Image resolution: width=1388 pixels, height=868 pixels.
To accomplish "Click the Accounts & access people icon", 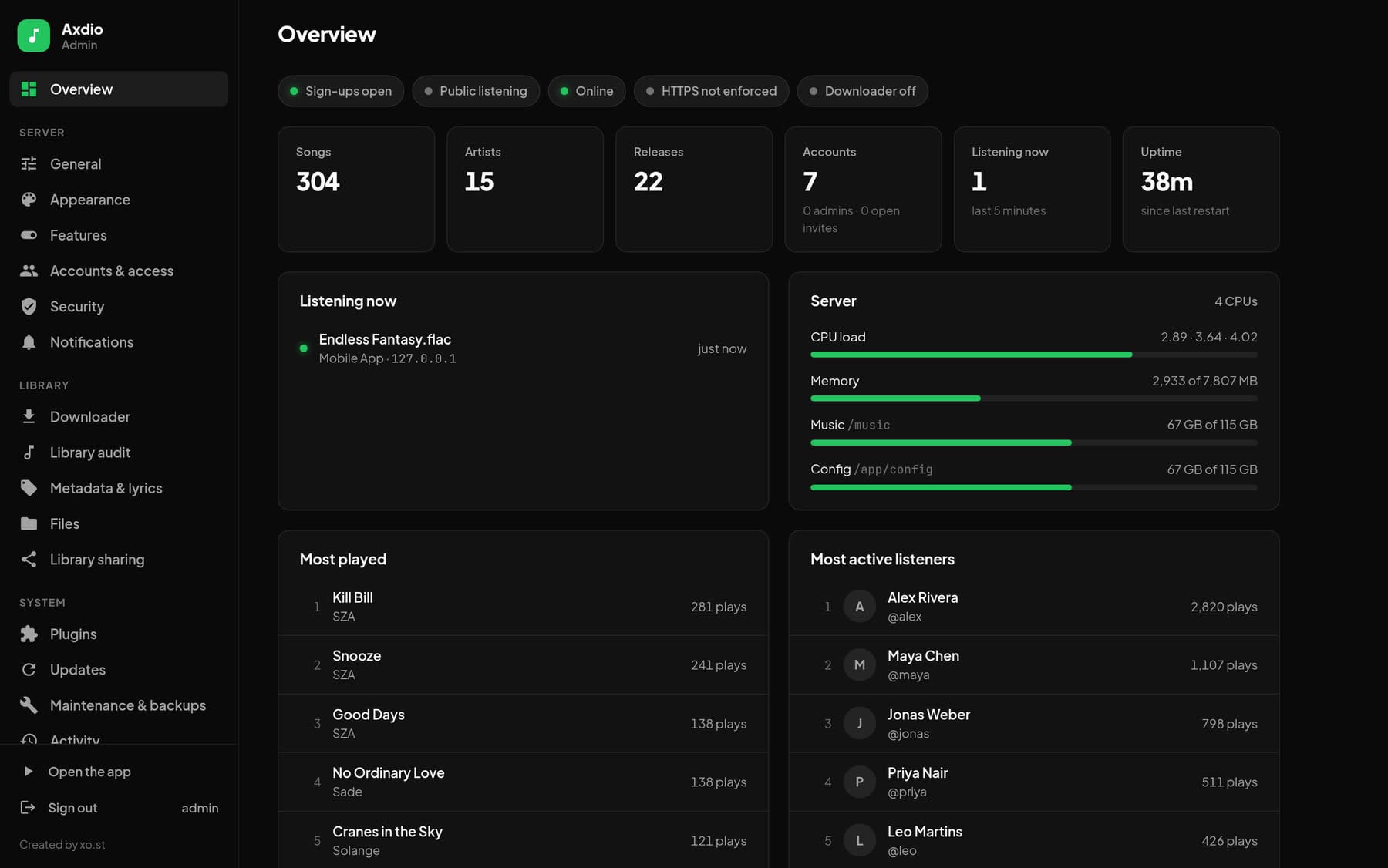I will click(x=29, y=271).
